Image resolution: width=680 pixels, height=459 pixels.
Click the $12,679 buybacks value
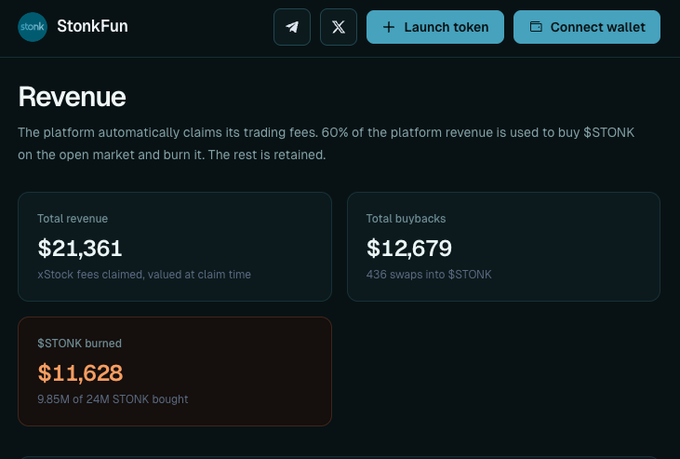pos(409,248)
